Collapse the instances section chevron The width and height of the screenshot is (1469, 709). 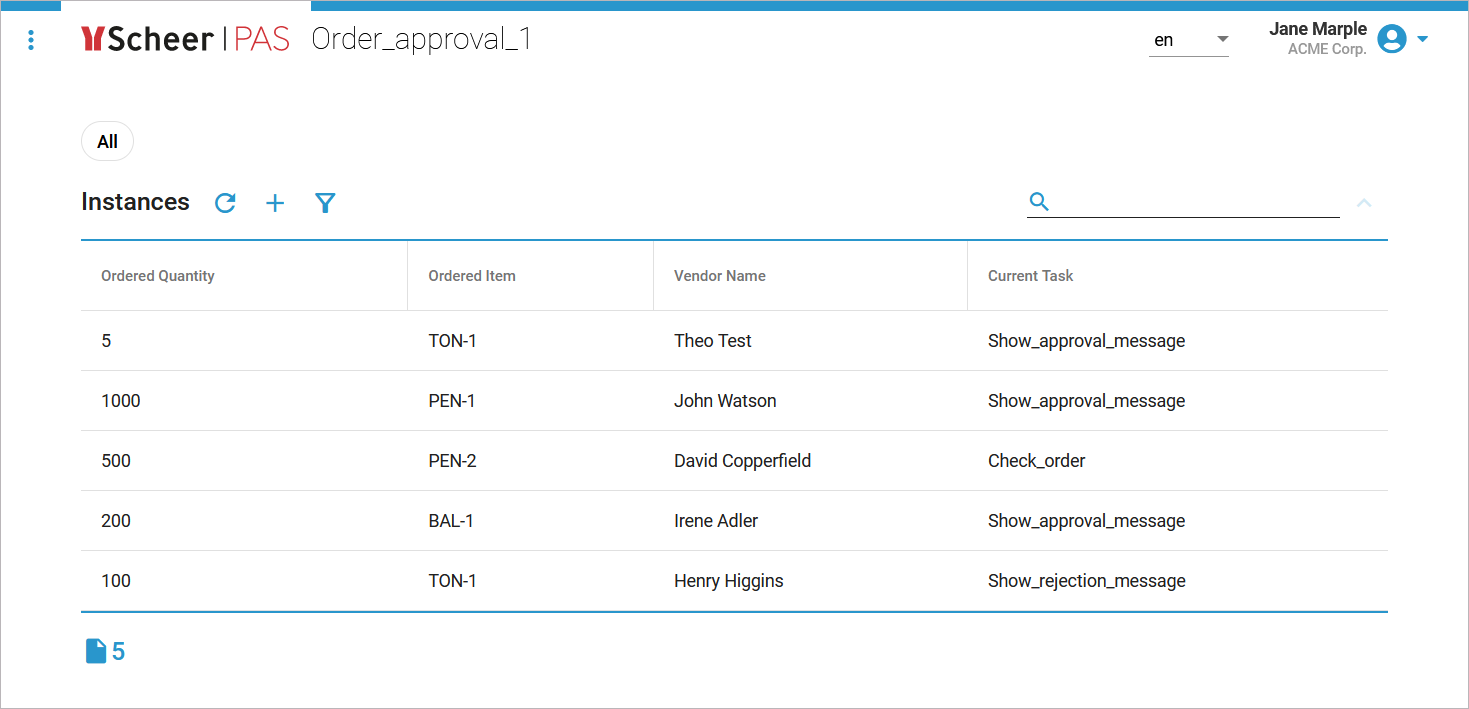pyautogui.click(x=1364, y=203)
